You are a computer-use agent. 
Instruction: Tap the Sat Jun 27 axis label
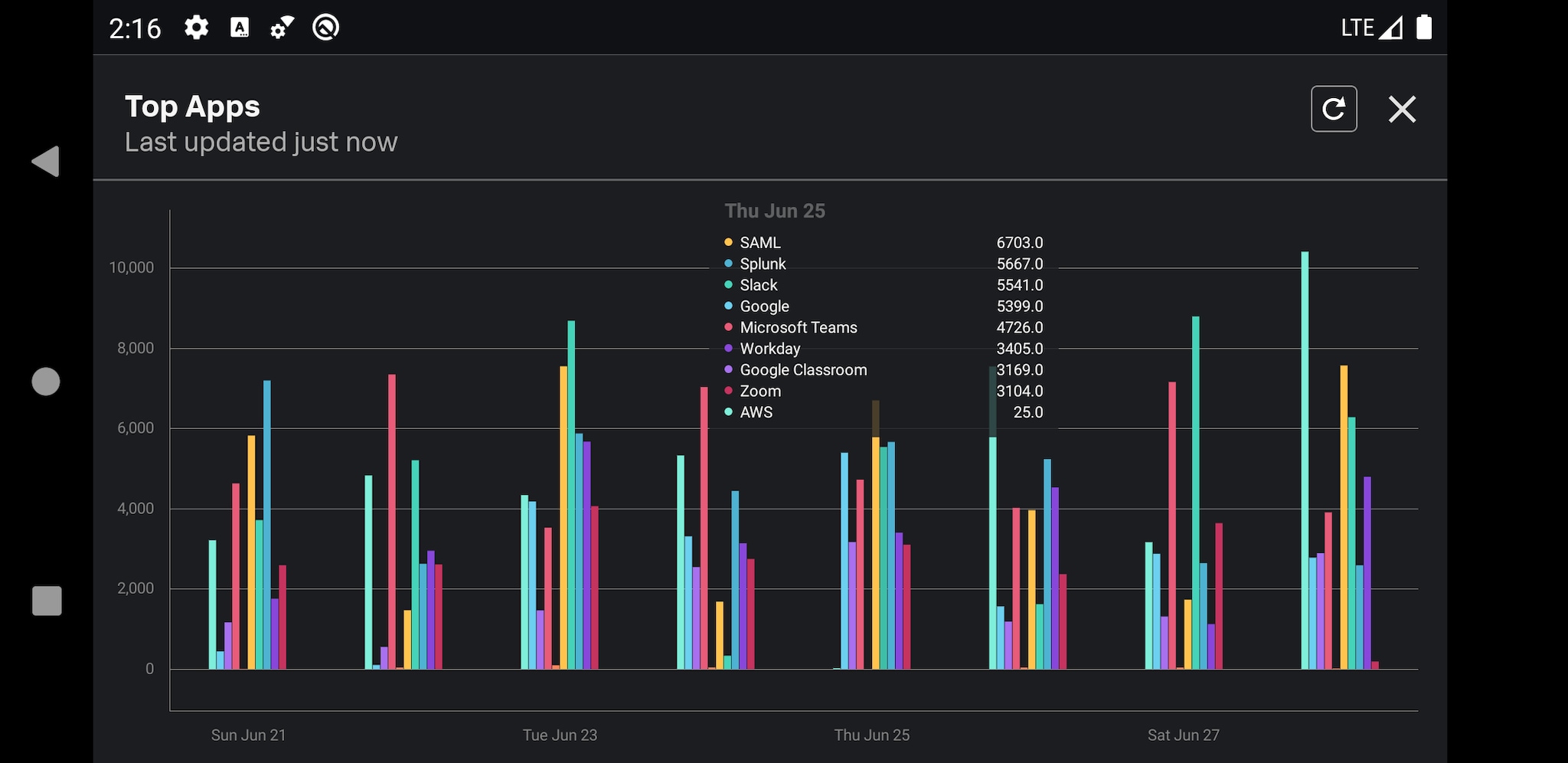(1184, 735)
